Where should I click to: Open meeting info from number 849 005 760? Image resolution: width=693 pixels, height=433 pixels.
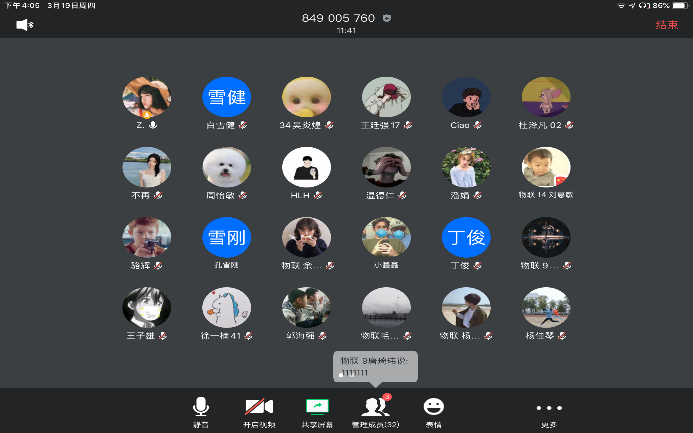[x=338, y=18]
